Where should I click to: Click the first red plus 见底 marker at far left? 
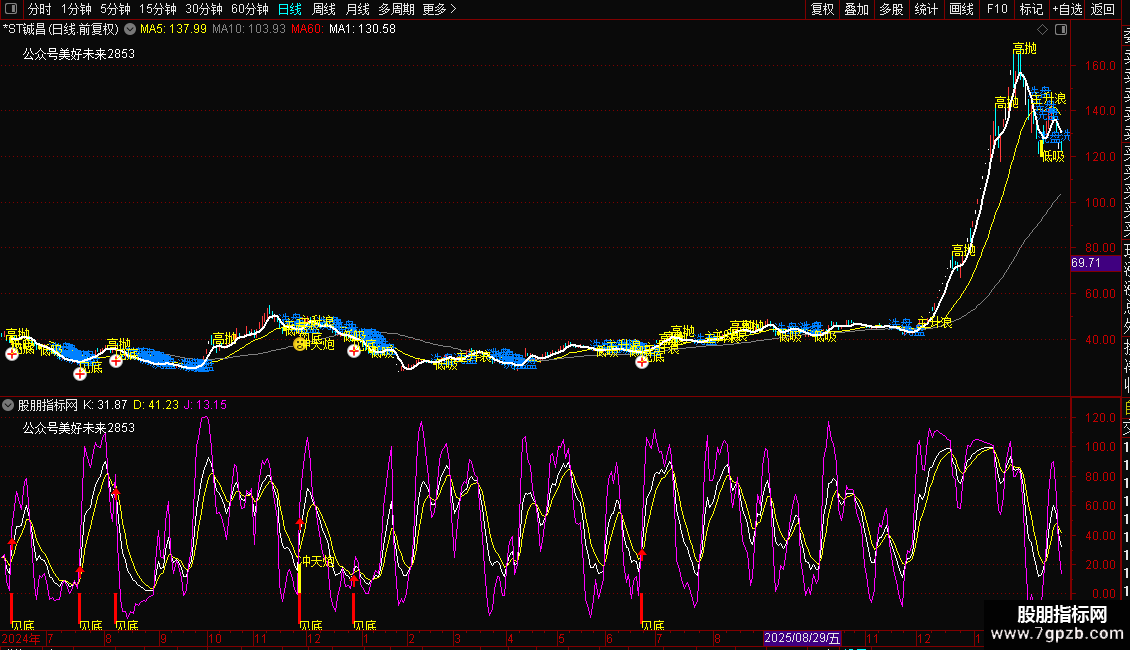tap(12, 353)
